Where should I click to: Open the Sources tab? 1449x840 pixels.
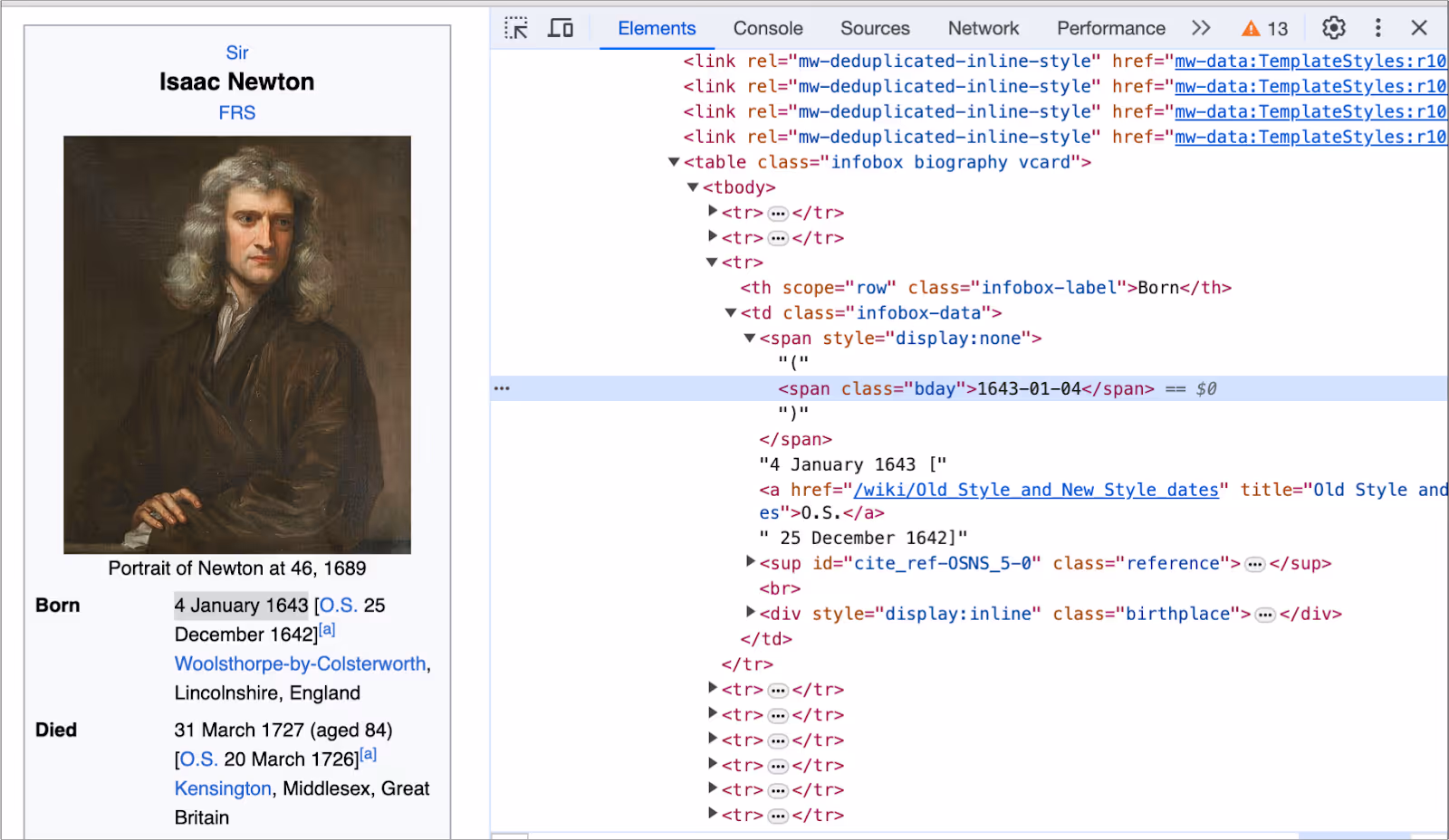click(x=875, y=28)
